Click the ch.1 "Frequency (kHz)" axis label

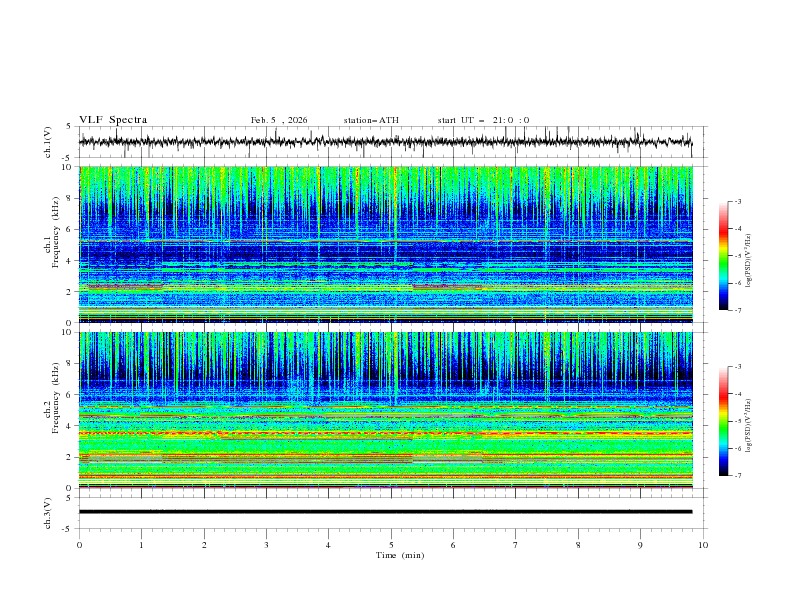55,232
